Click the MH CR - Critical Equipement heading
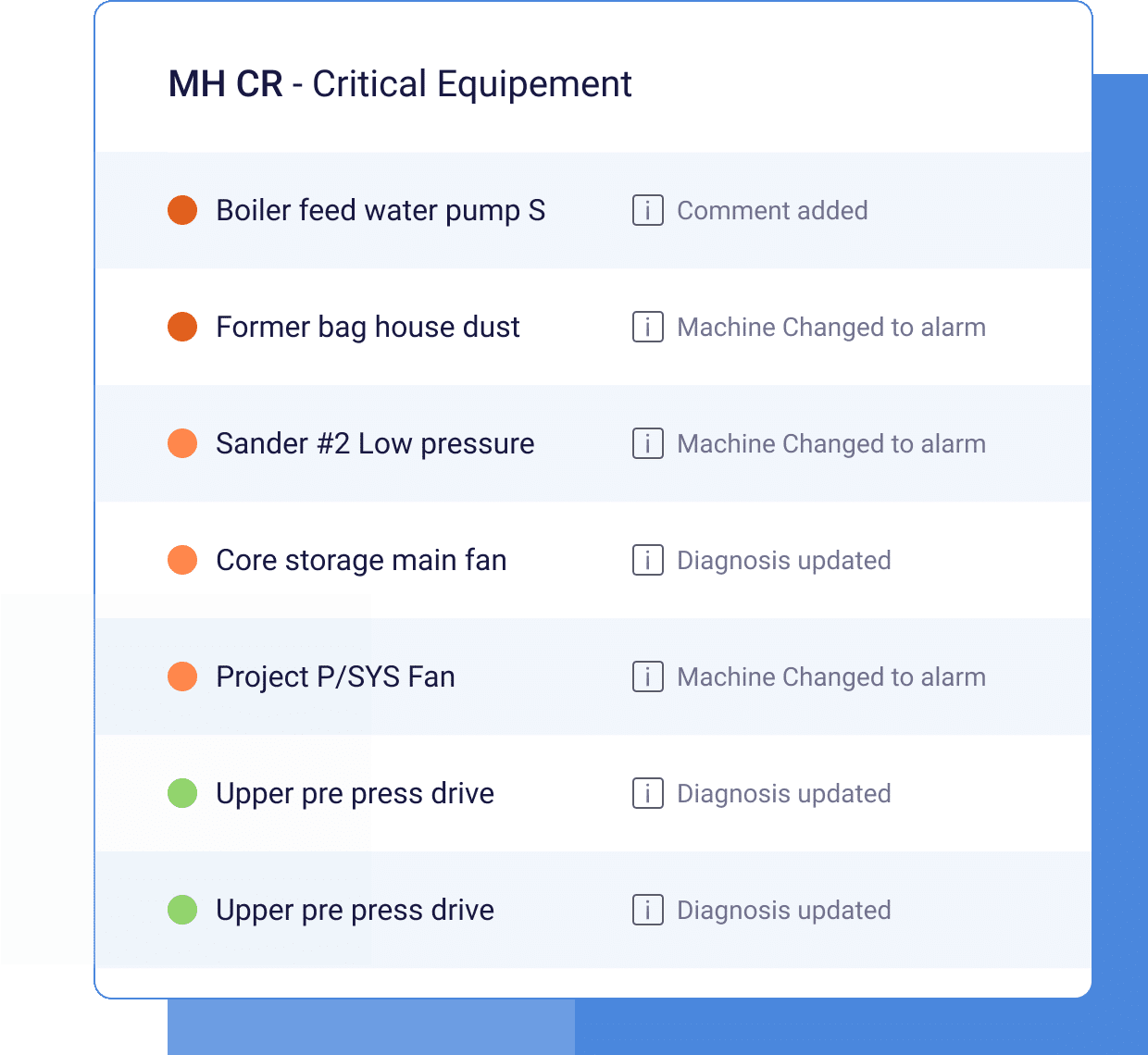This screenshot has height=1055, width=1148. pos(400,84)
